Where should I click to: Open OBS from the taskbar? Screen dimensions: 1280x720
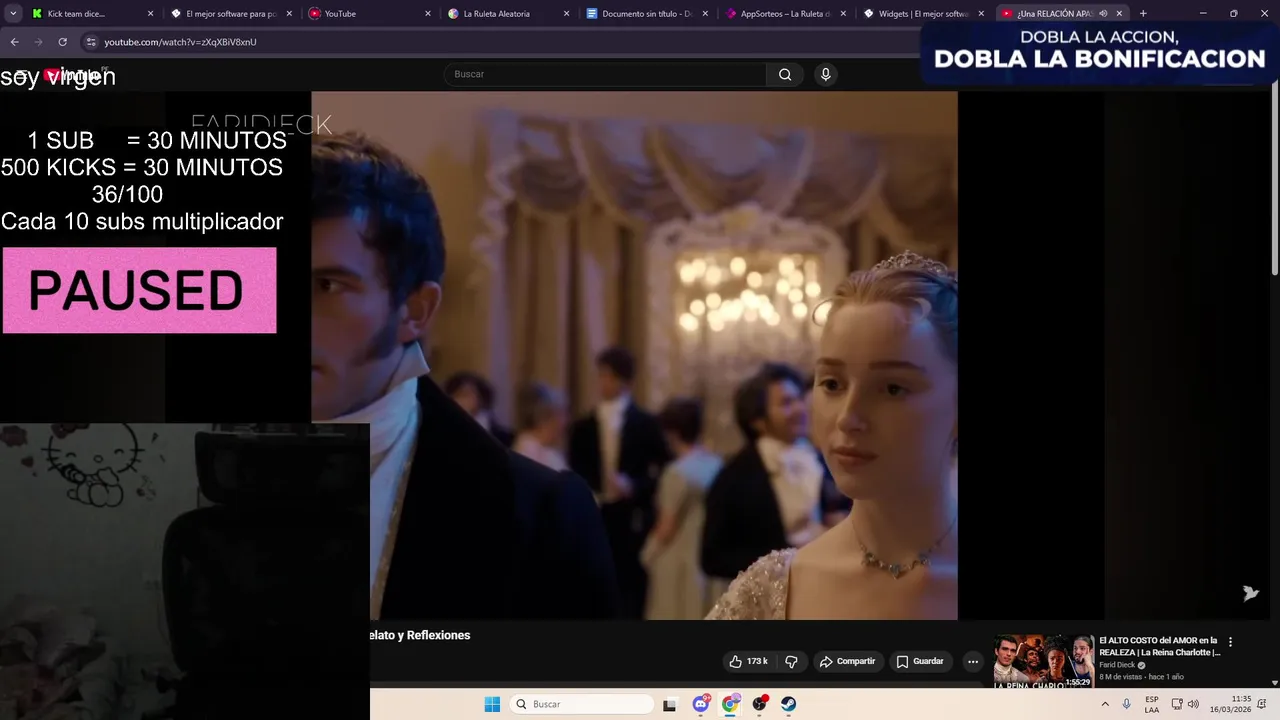coord(759,704)
